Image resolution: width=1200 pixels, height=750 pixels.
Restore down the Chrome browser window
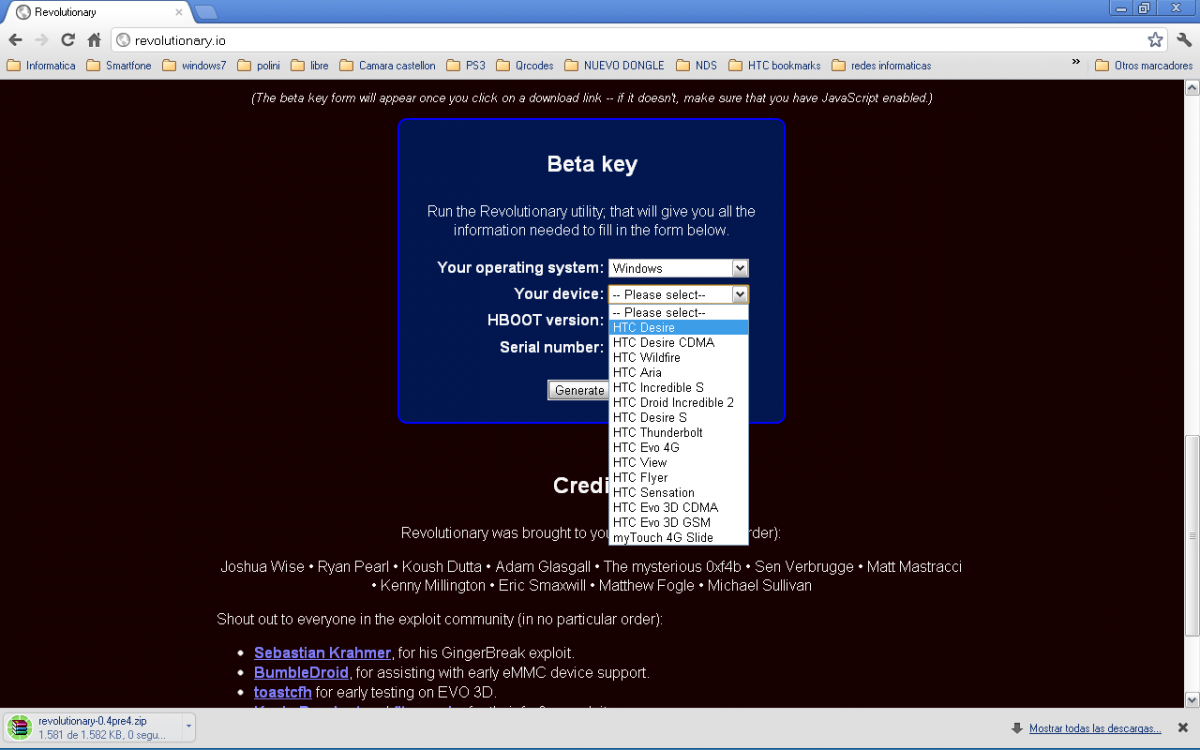(x=1145, y=8)
